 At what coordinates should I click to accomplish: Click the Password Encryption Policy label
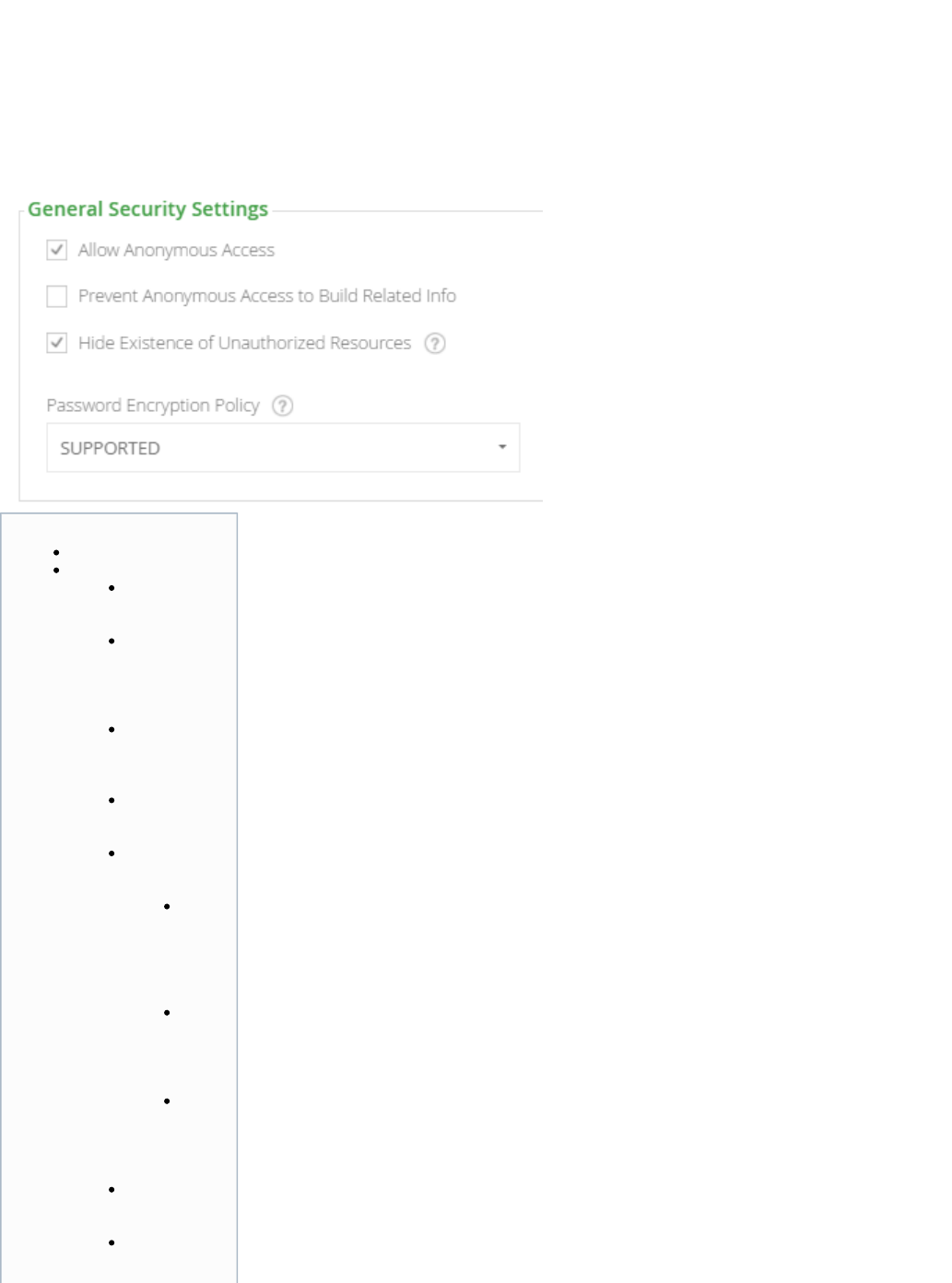click(153, 406)
